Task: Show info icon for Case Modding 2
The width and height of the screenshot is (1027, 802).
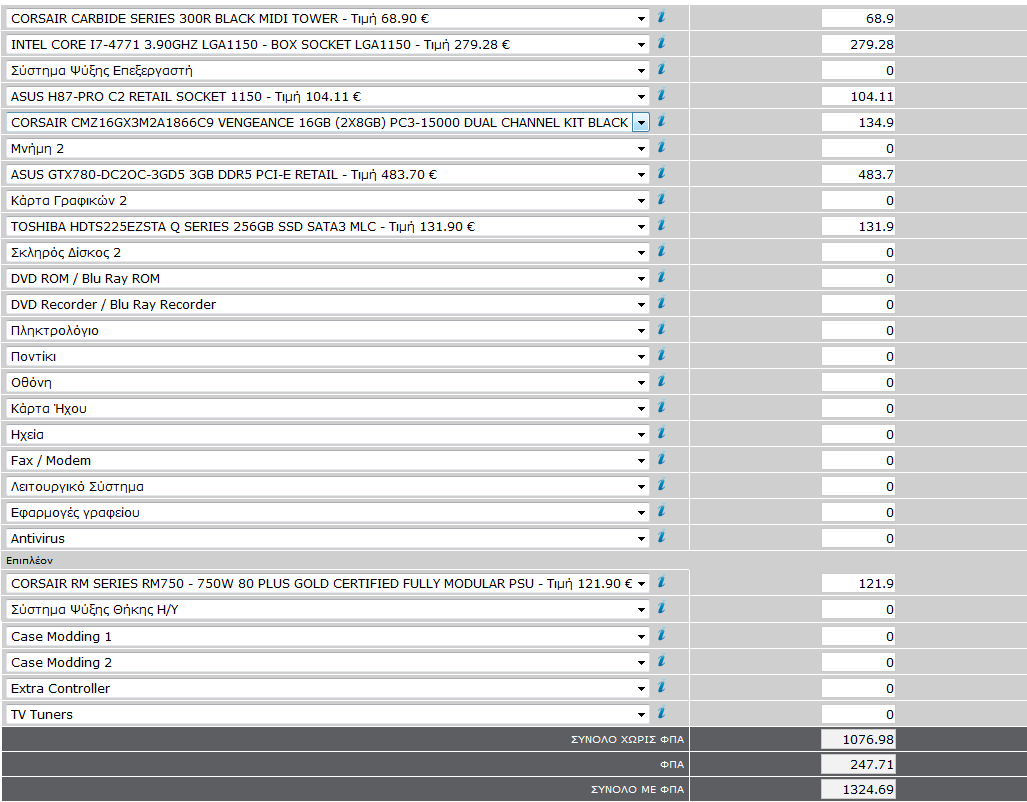Action: coord(662,661)
